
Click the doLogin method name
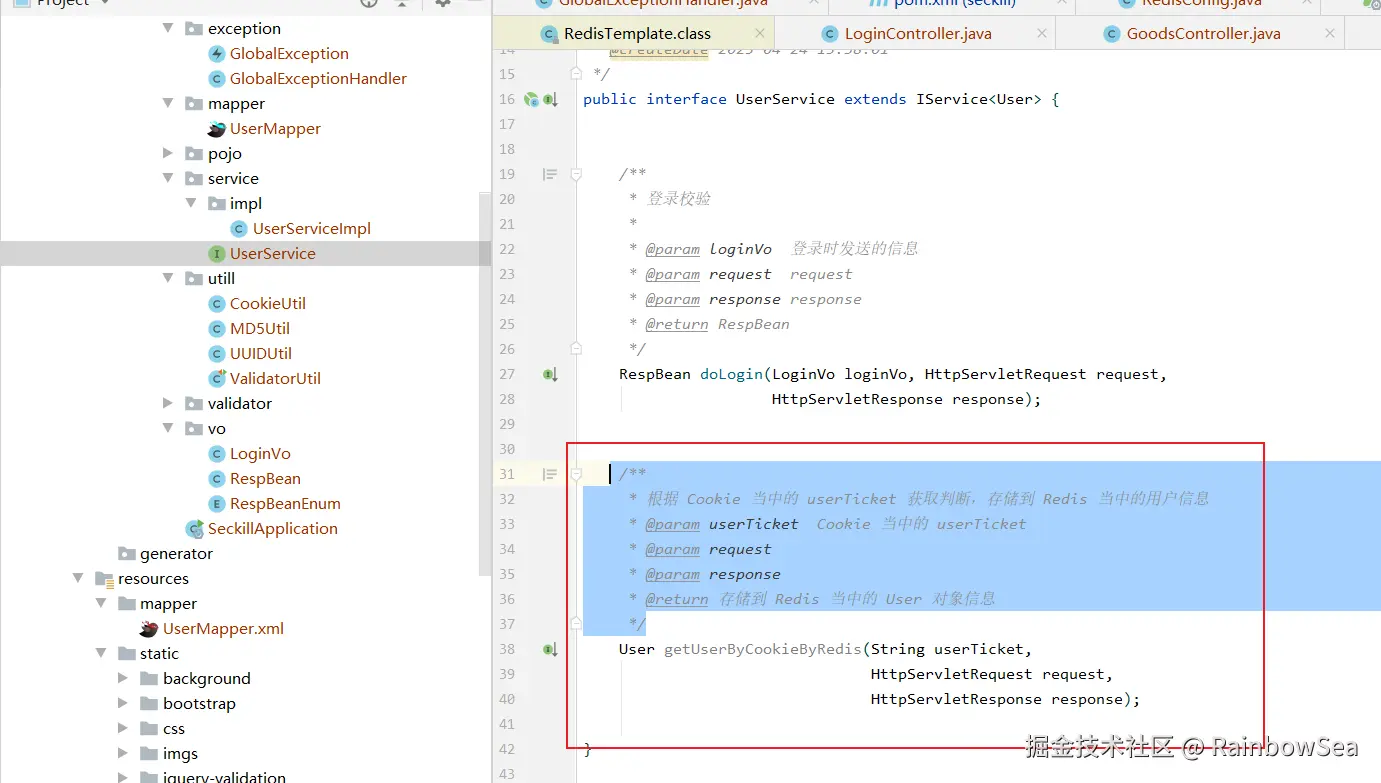[x=731, y=374]
